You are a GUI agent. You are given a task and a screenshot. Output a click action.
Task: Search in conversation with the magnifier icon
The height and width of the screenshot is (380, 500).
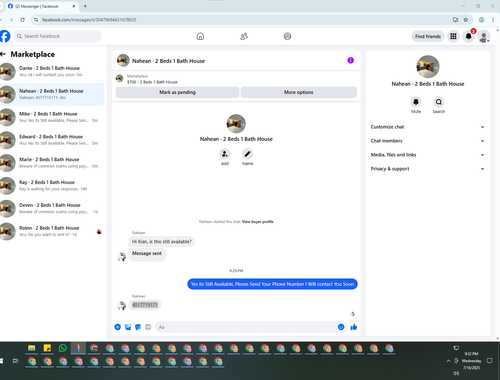[439, 102]
